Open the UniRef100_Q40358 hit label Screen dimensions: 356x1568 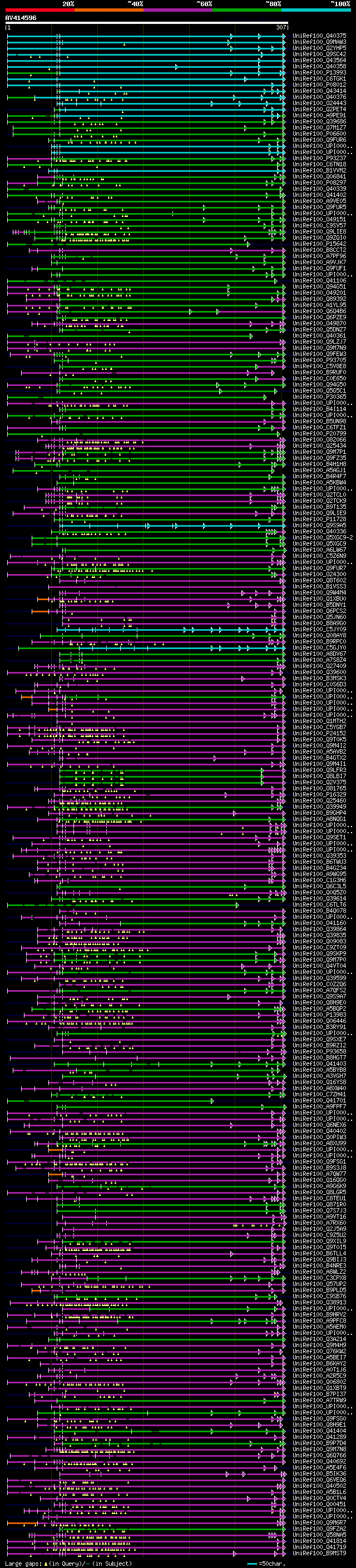[319, 66]
